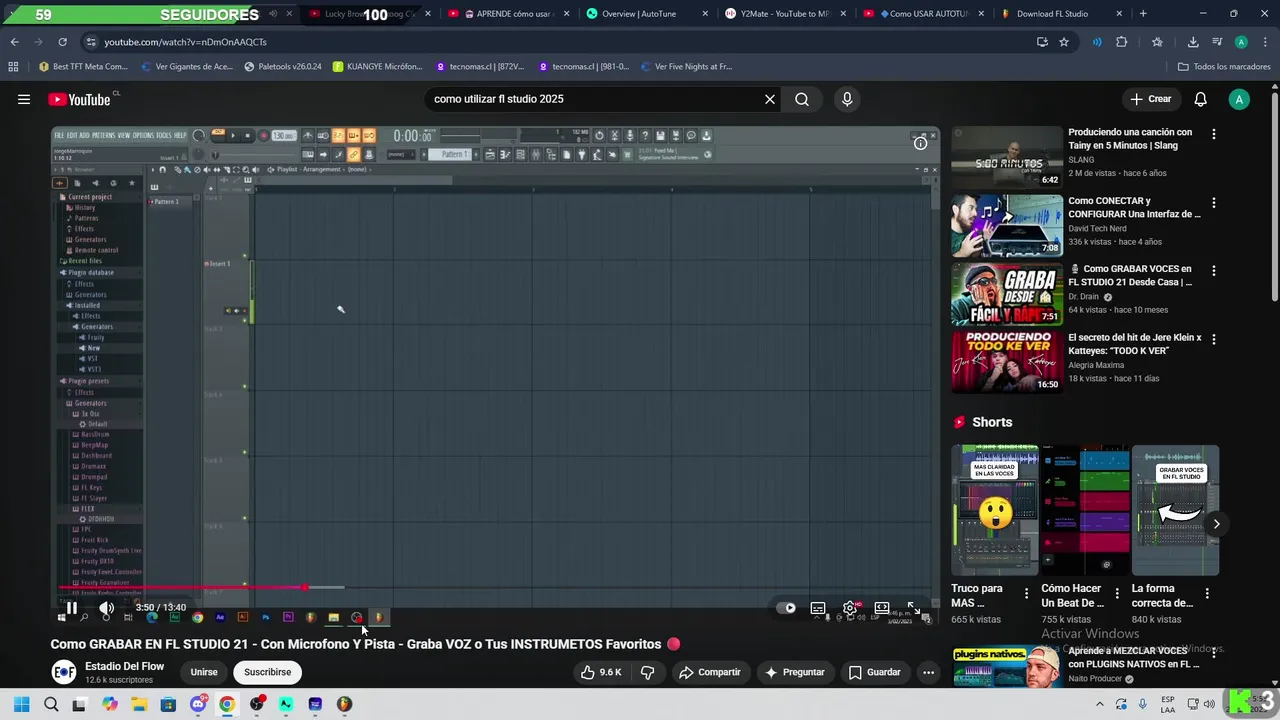Dislike this video
The height and width of the screenshot is (720, 1280).
[x=647, y=672]
